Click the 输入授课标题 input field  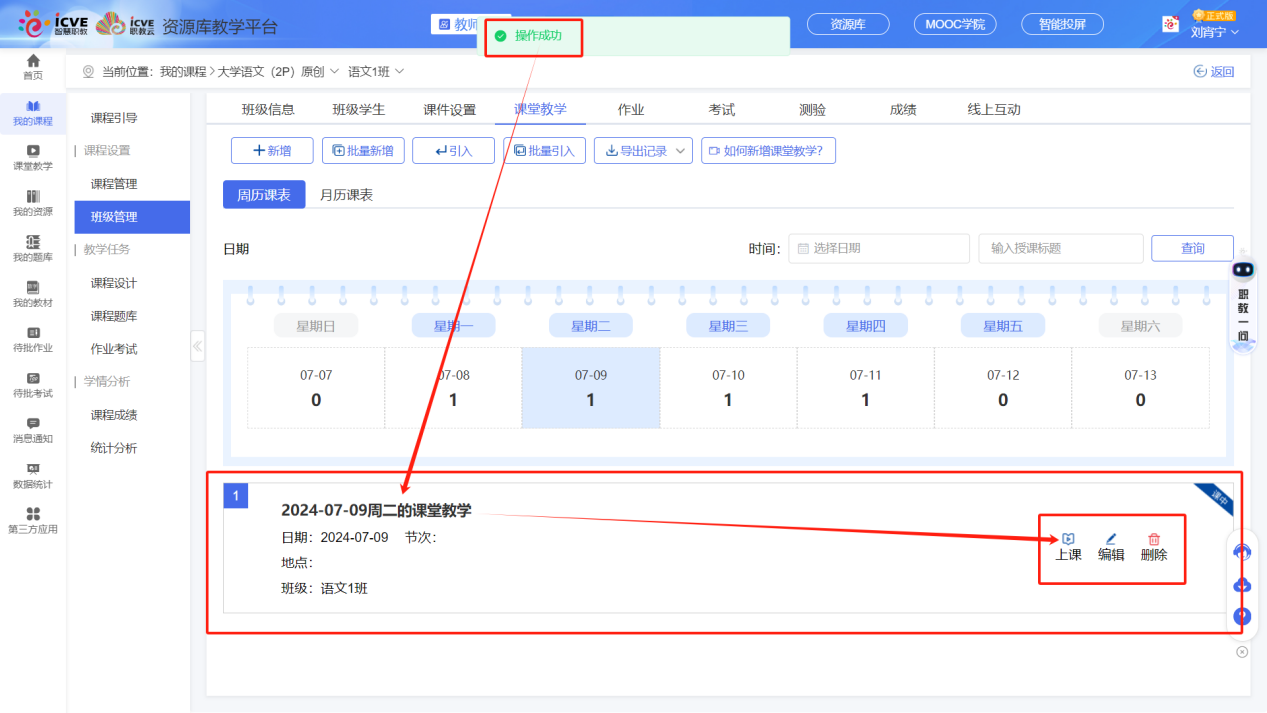click(1060, 248)
